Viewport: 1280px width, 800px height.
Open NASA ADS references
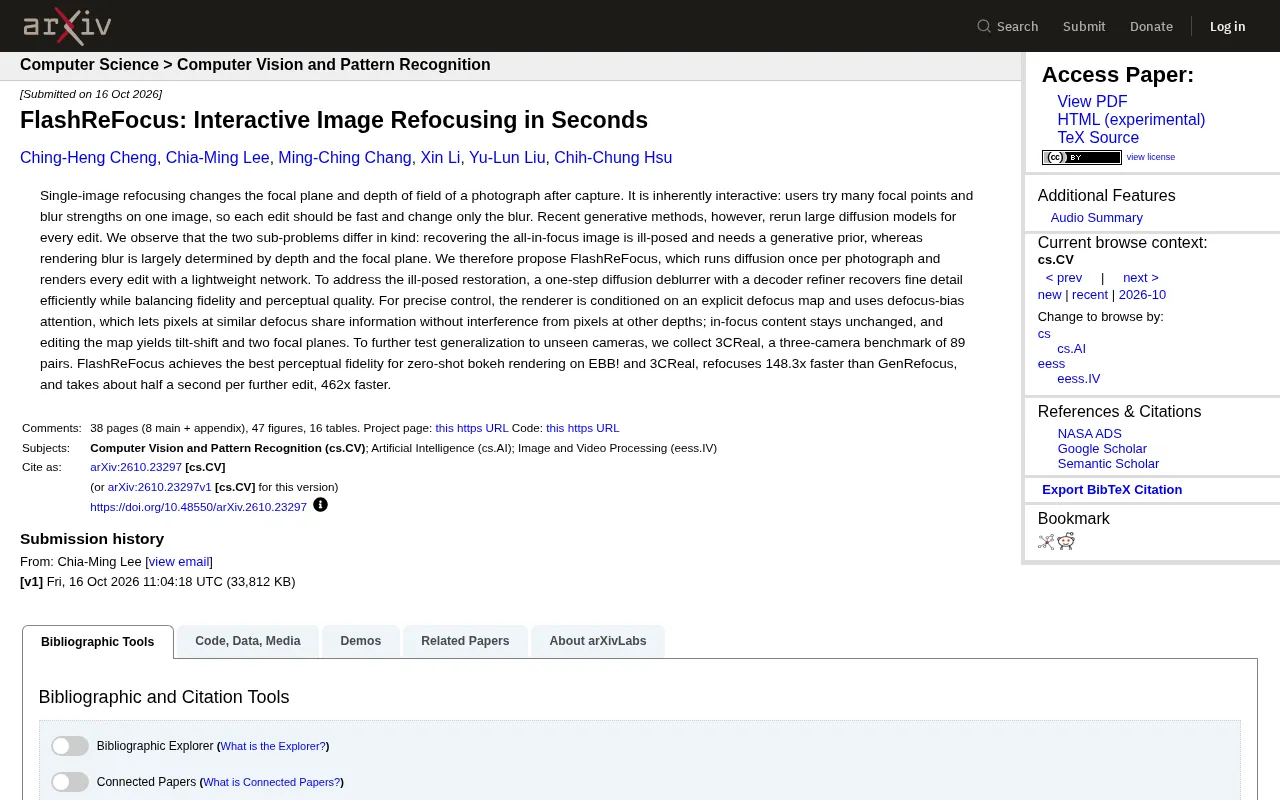[1089, 434]
